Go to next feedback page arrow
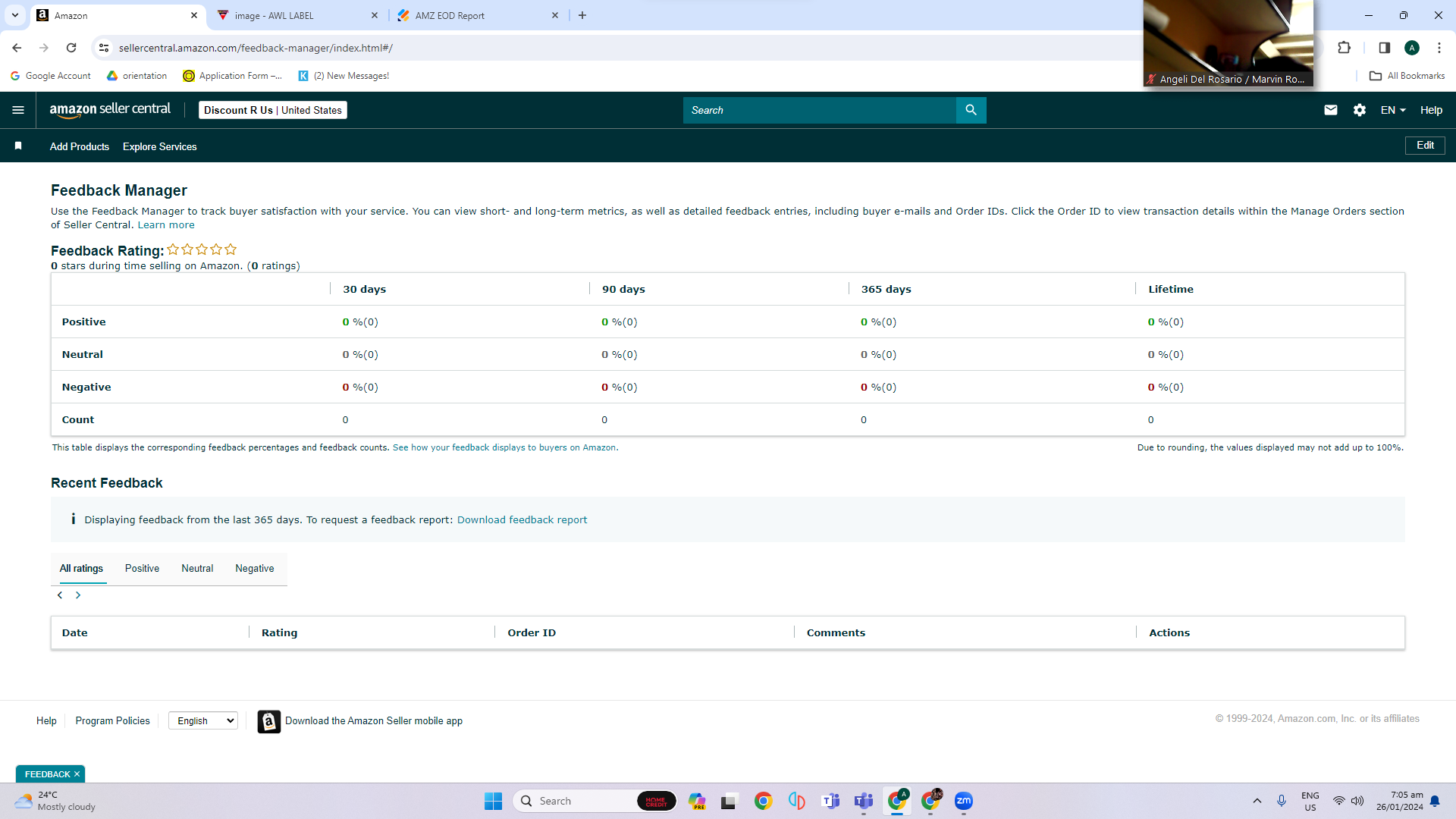 (x=78, y=595)
